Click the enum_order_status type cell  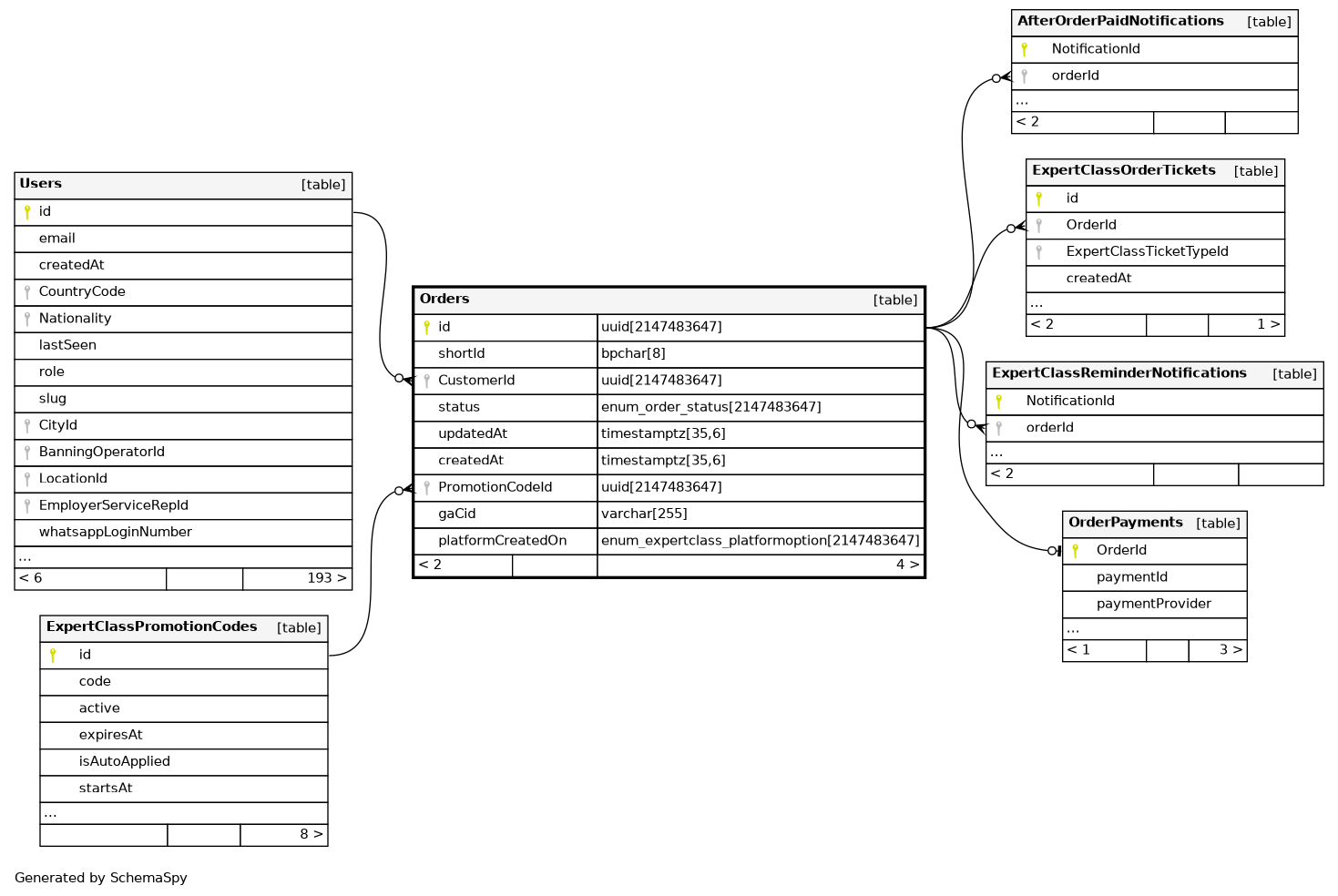point(710,407)
